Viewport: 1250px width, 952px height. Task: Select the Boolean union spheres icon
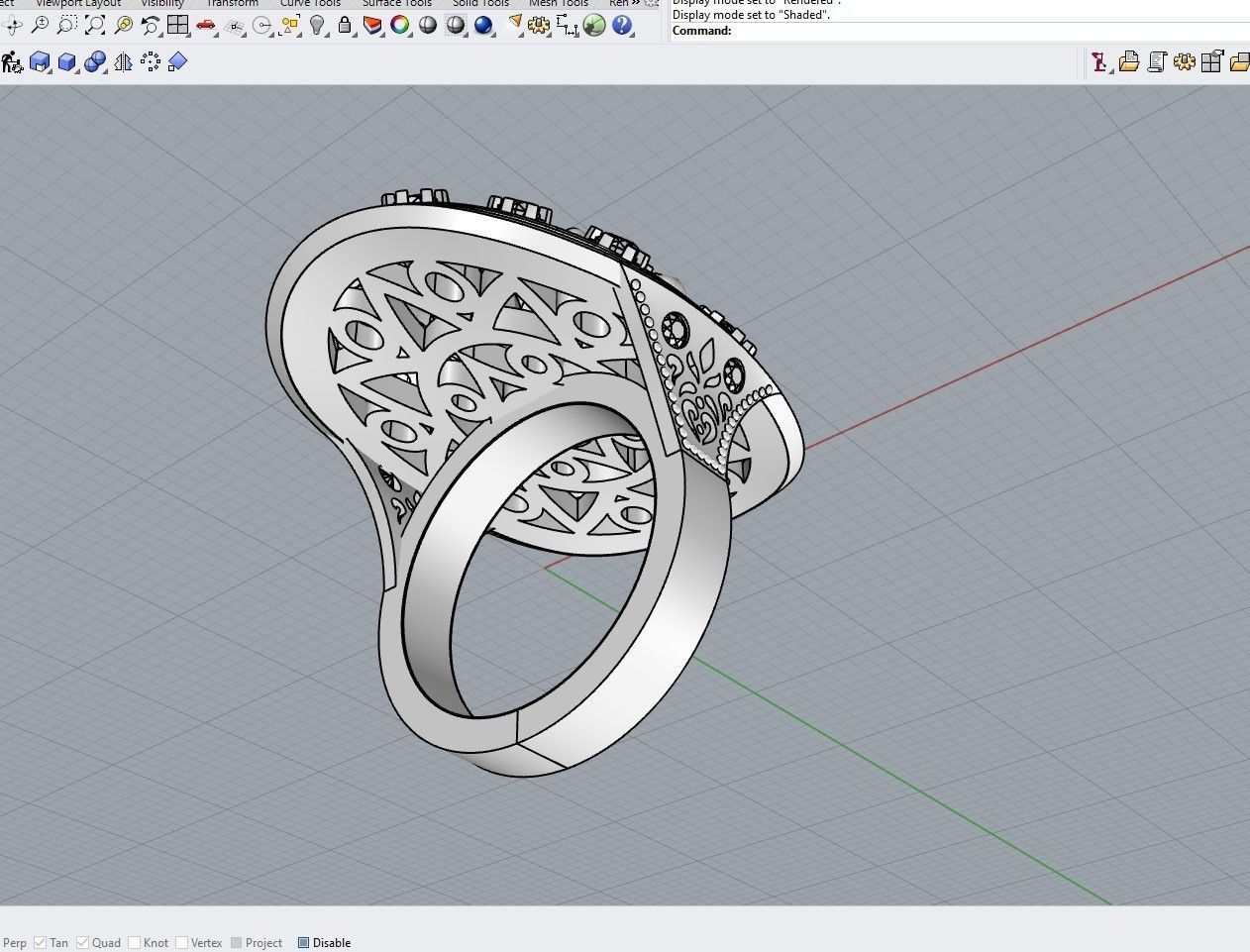tap(95, 62)
